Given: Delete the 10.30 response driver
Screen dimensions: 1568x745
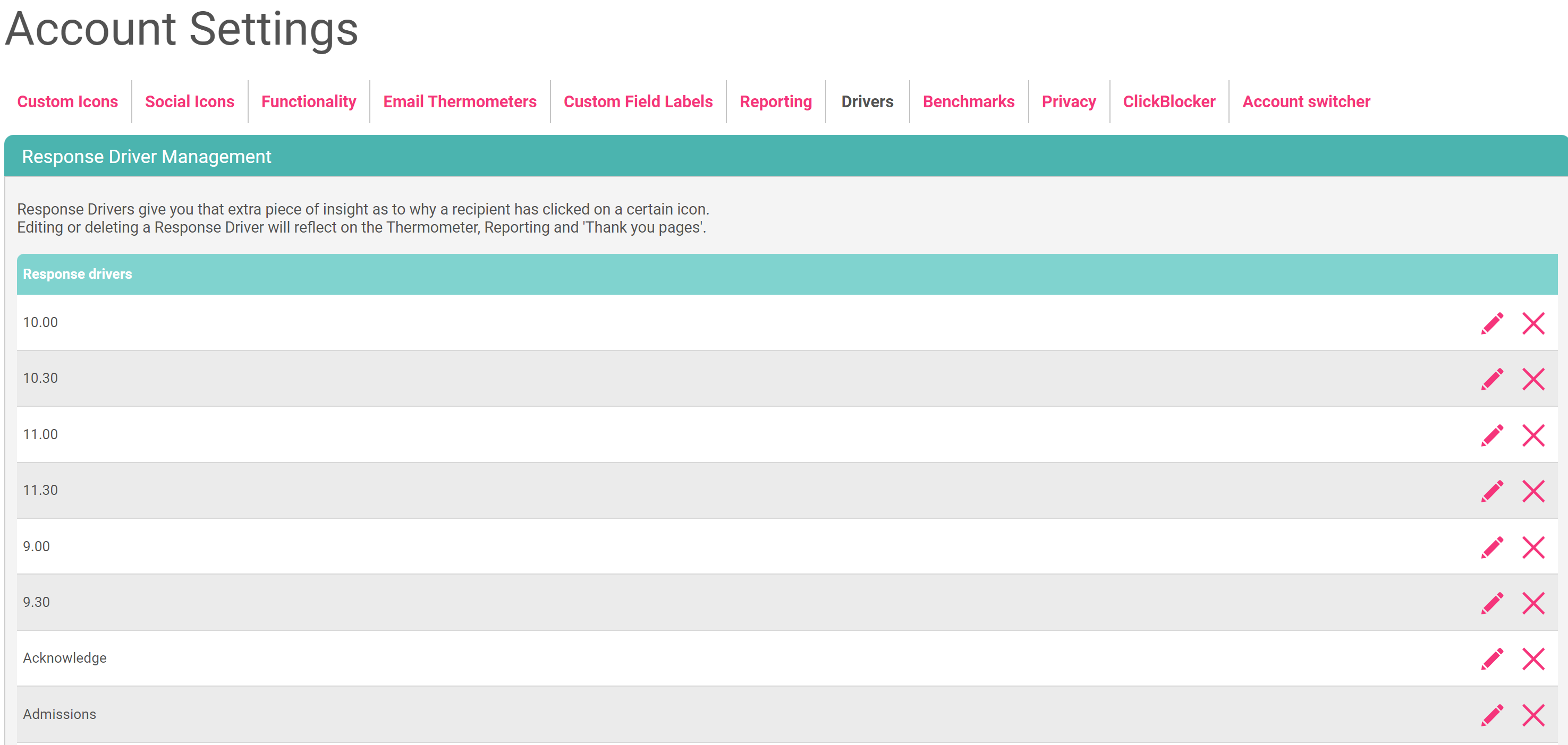Looking at the screenshot, I should [1533, 379].
